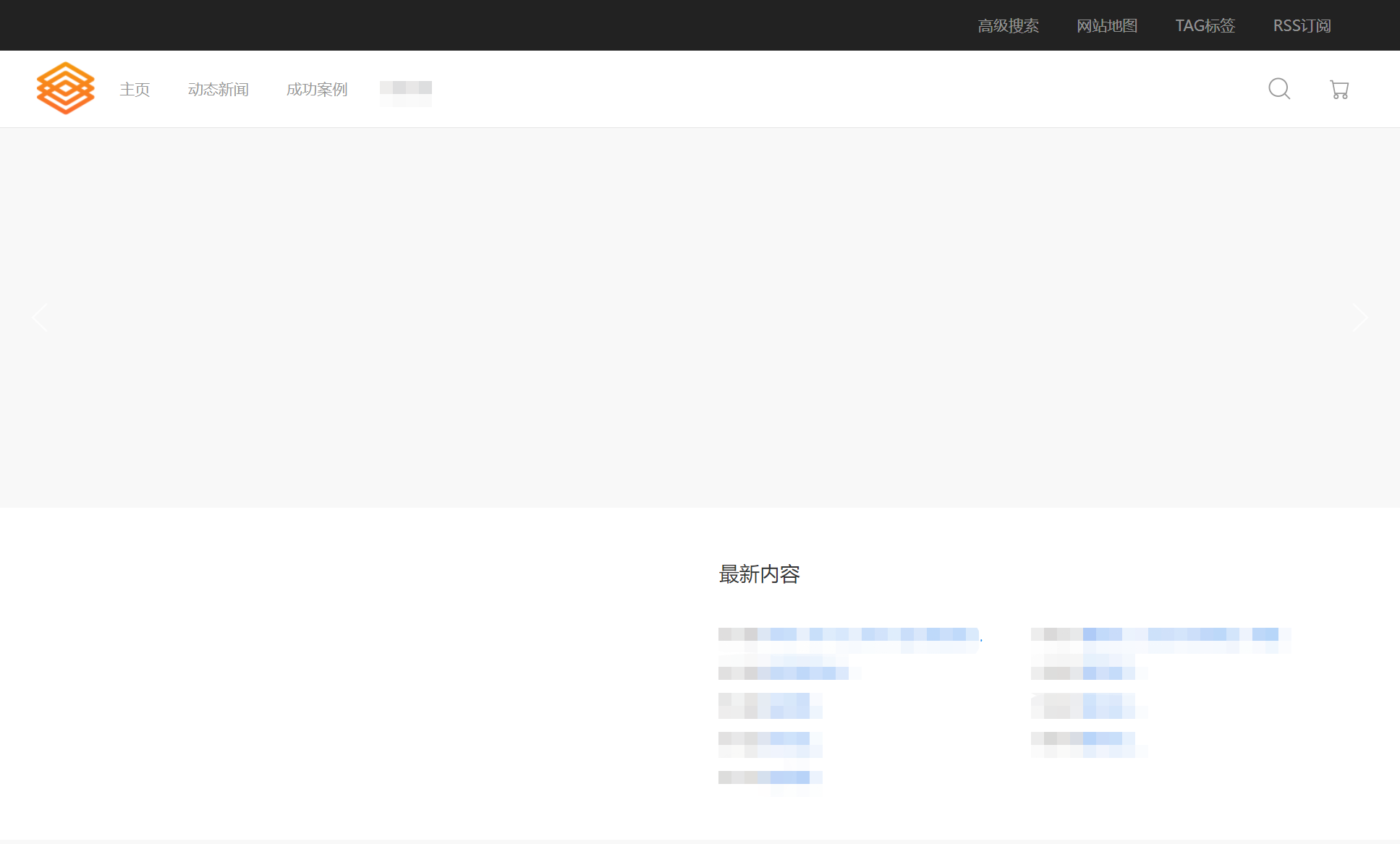Viewport: 1400px width, 844px height.
Task: Open the search magnifier icon
Action: [1279, 89]
